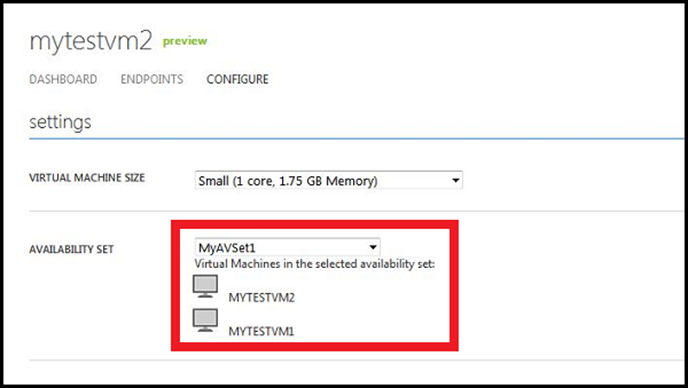Open the ENDPOINTS tab

152,79
